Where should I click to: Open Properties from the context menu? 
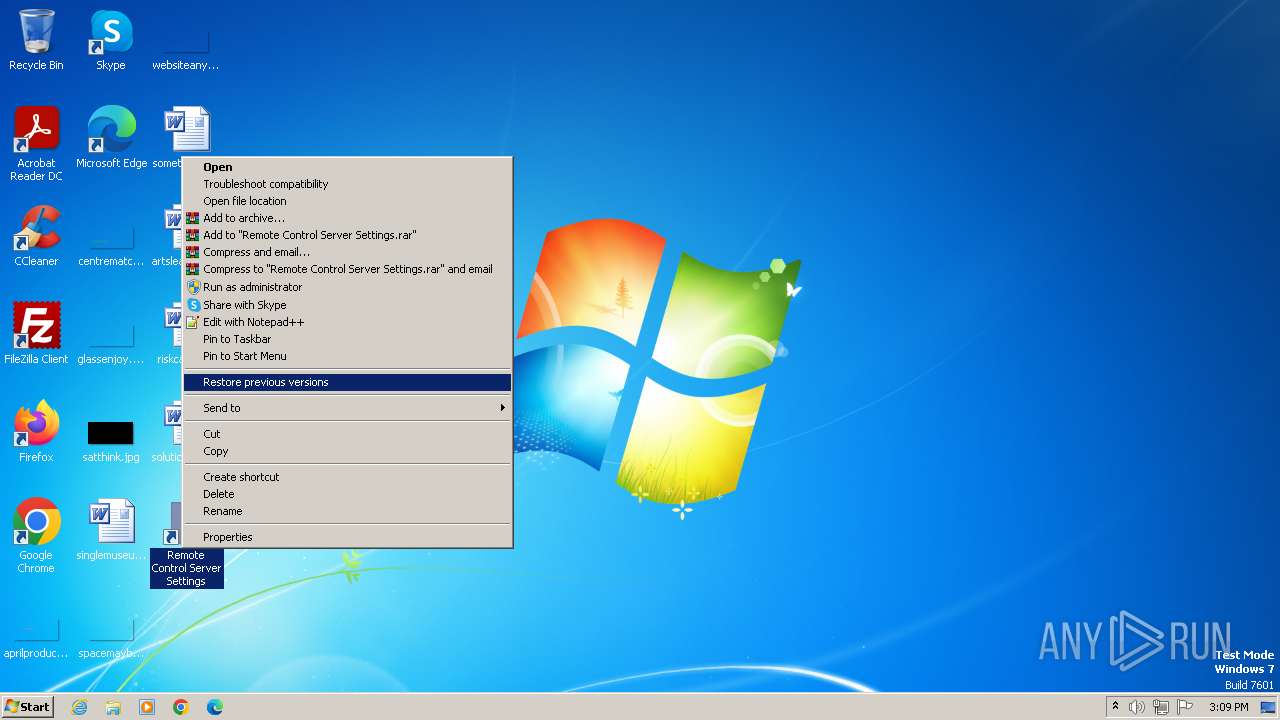(348, 537)
